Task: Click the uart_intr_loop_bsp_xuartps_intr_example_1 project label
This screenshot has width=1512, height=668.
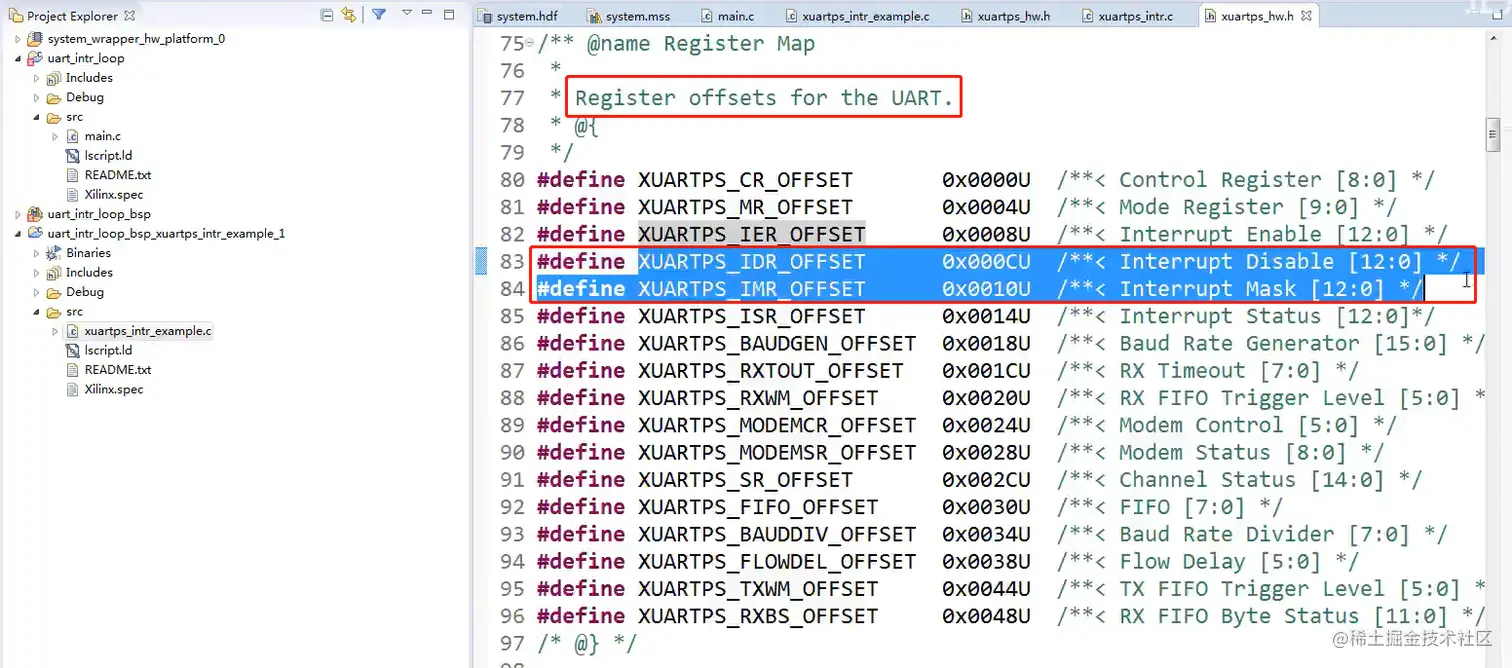Action: coord(166,234)
